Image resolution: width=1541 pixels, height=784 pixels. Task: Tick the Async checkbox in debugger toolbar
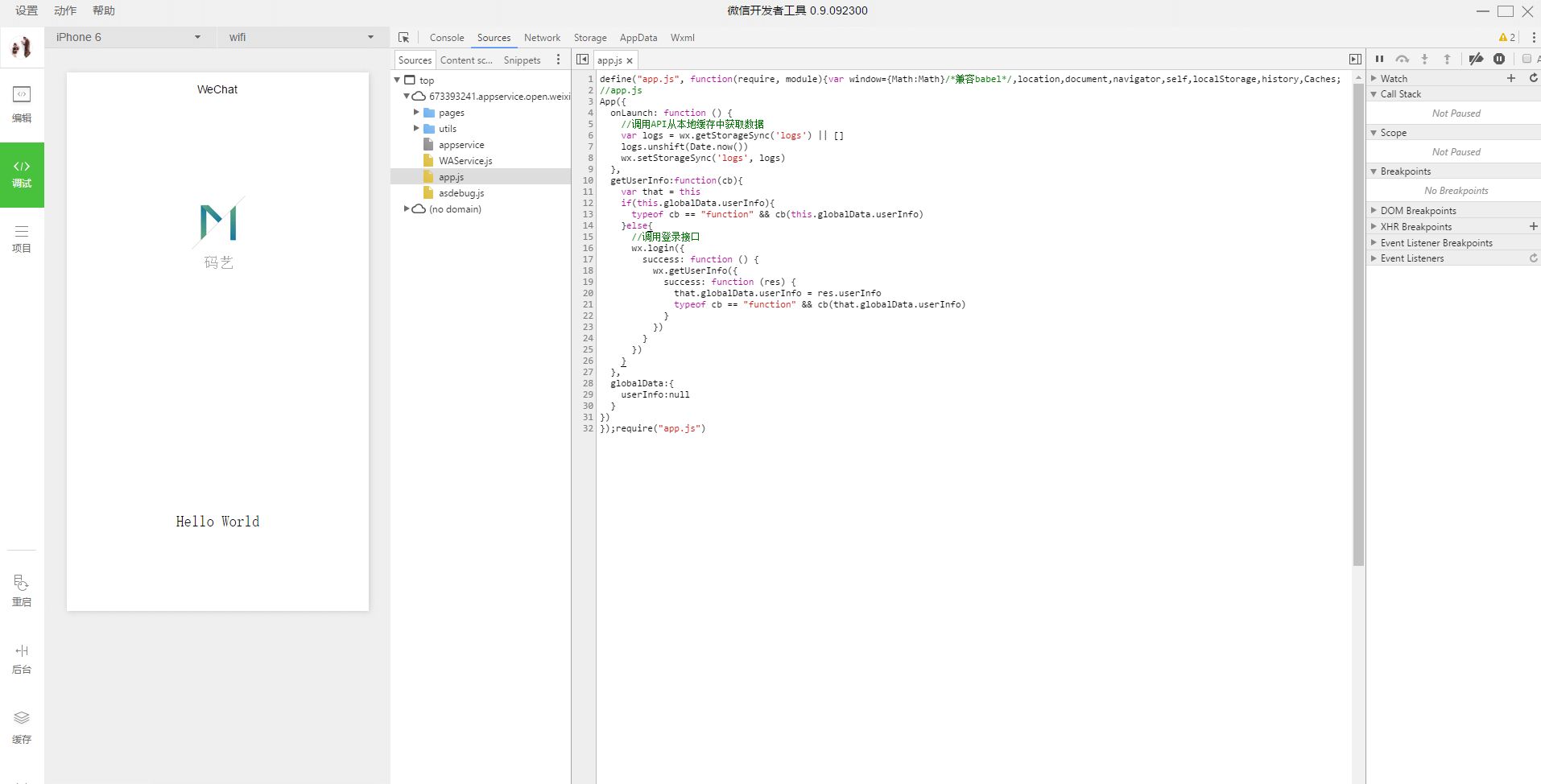pyautogui.click(x=1527, y=59)
